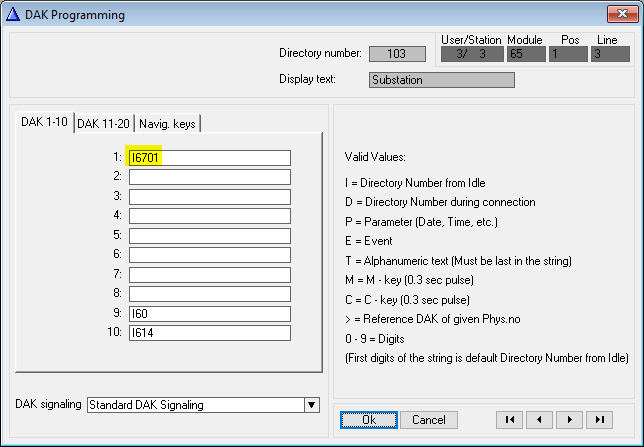Close the DAK Programming window
This screenshot has width=644, height=447.
(x=622, y=14)
